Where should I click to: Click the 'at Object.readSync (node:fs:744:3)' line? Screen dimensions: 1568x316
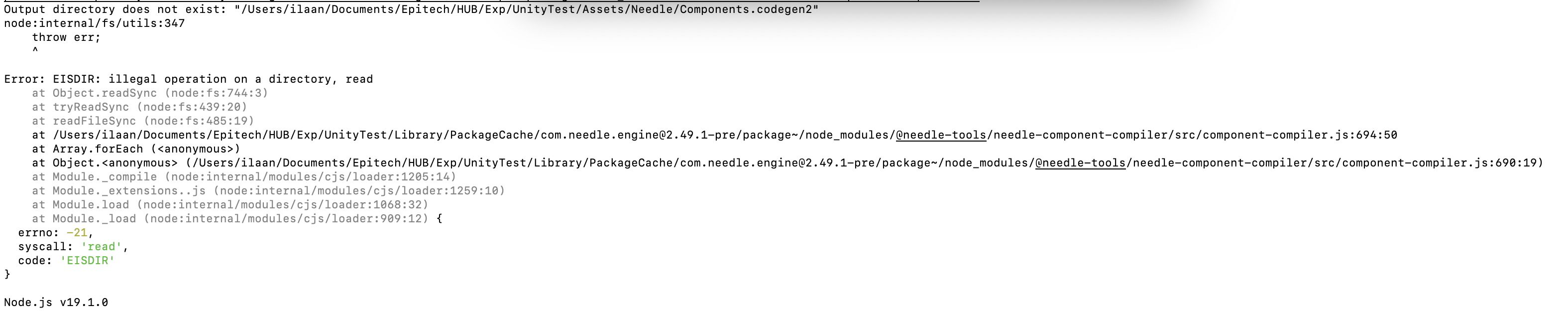[150, 93]
